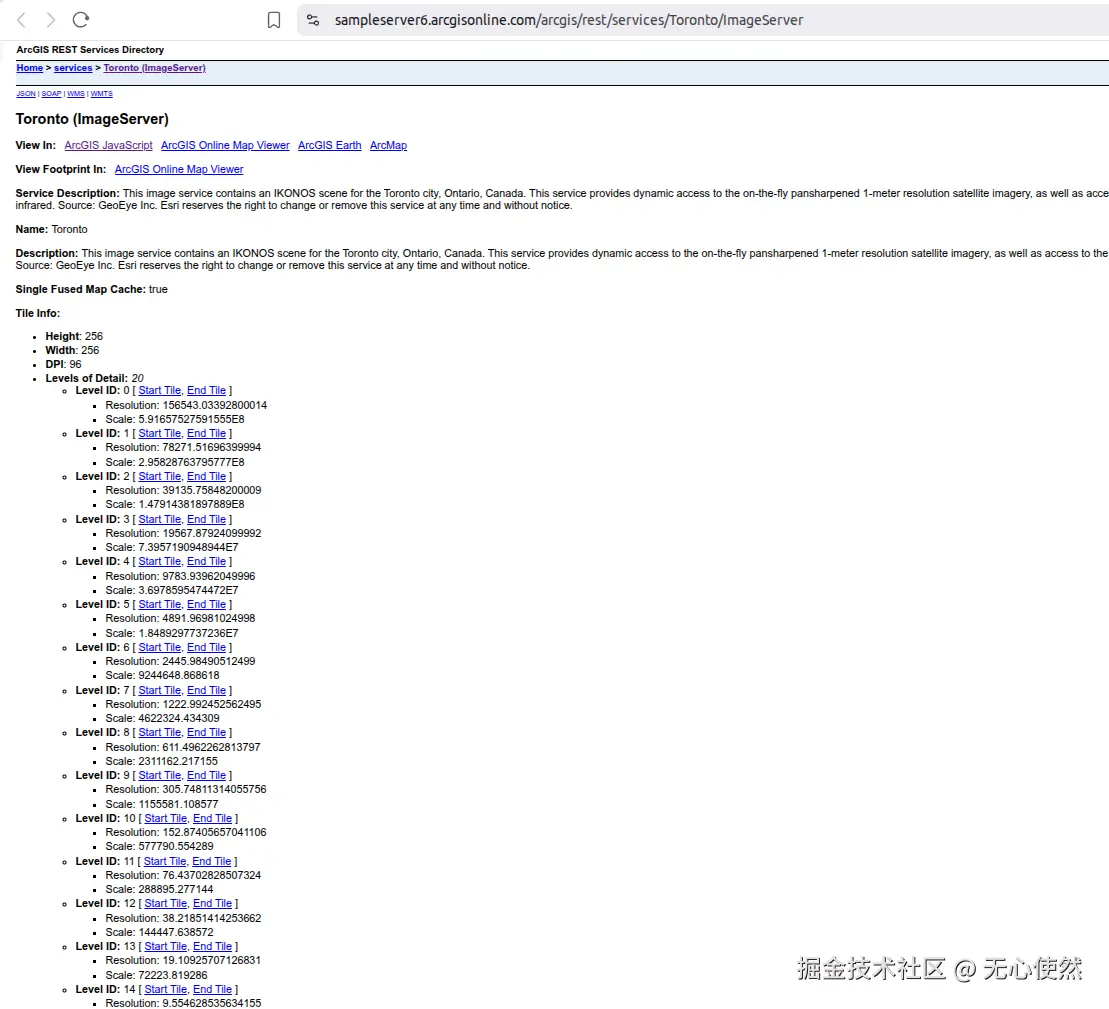Click the 'Name: Toronto' line
The height and width of the screenshot is (1009, 1109).
52,229
